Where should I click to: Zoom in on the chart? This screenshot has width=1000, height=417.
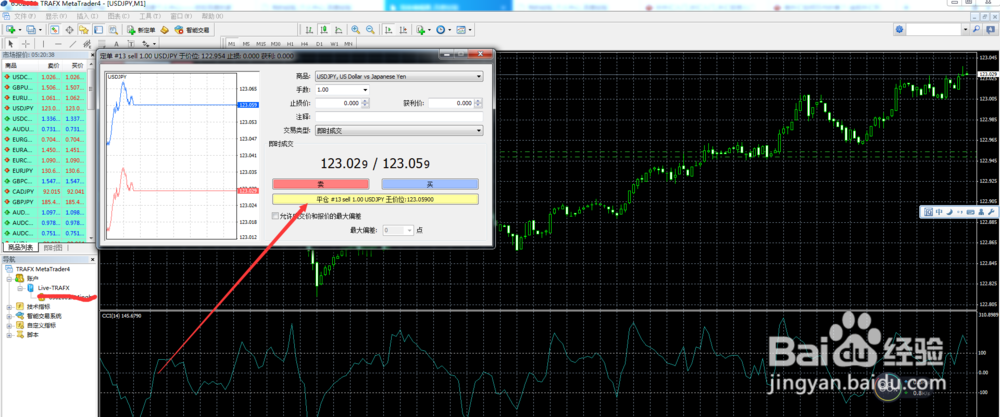tap(355, 29)
